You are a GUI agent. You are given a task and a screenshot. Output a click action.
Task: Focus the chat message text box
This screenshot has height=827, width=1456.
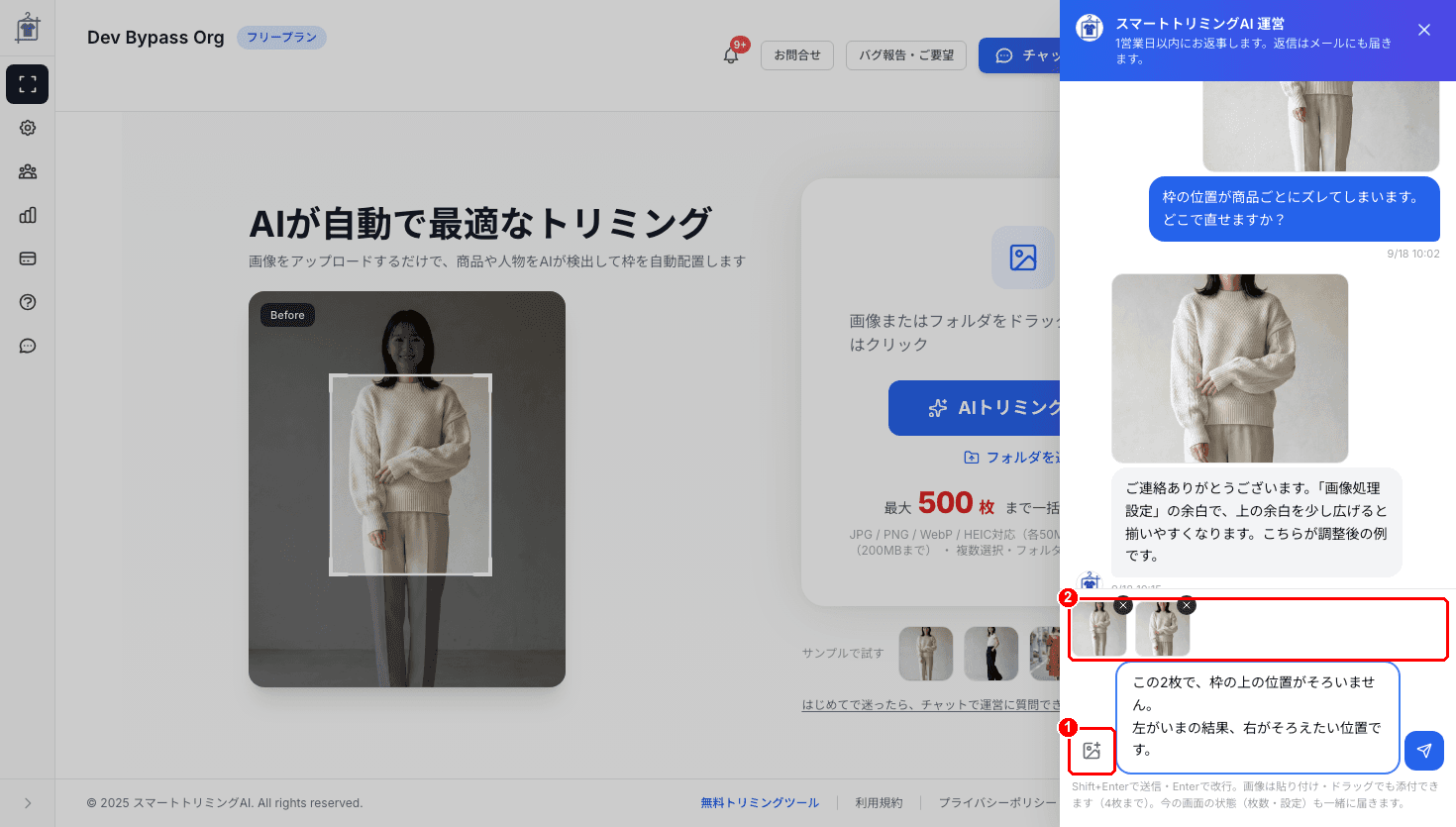(x=1258, y=717)
